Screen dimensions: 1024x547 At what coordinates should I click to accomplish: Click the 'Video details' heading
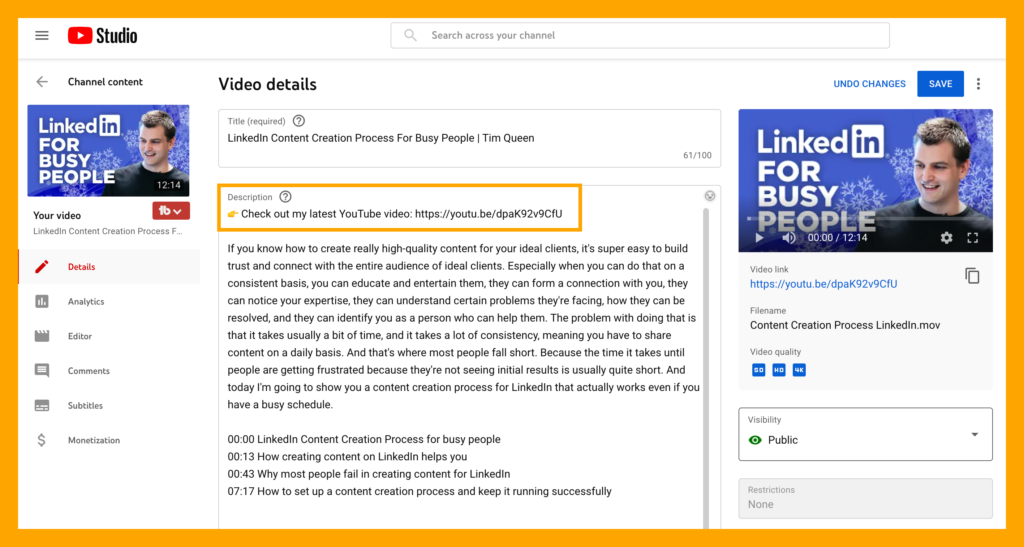[267, 84]
